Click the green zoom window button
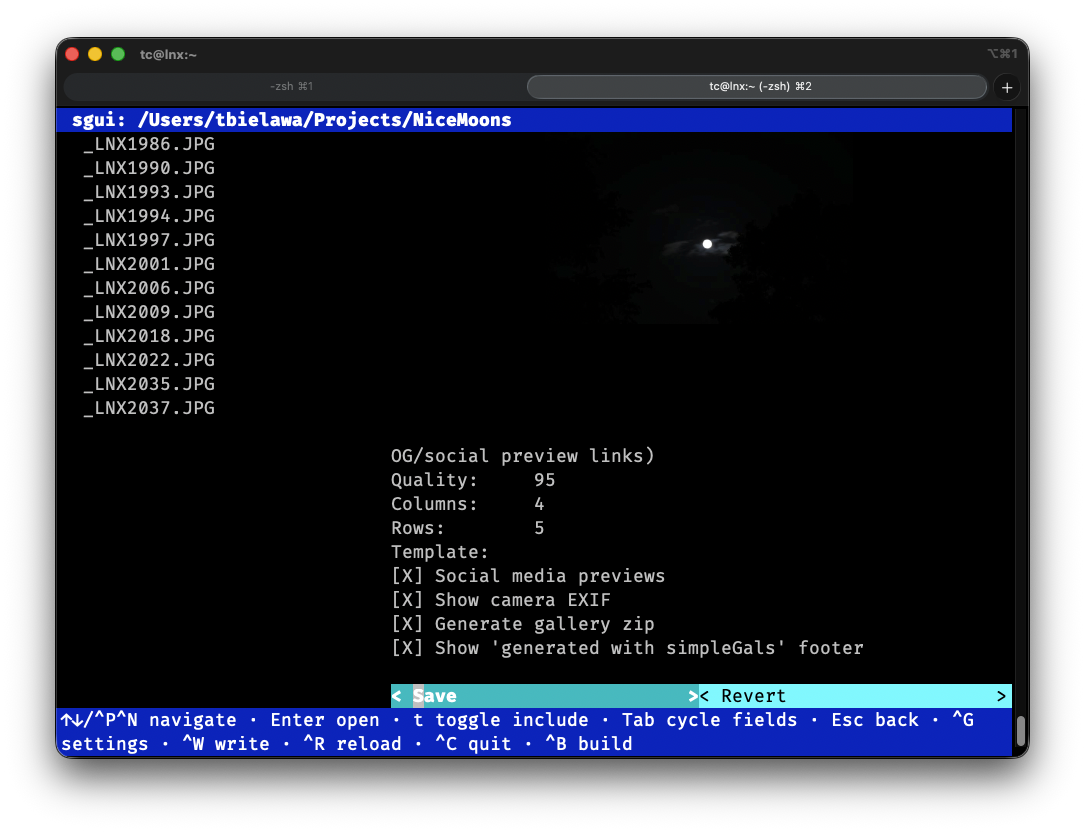This screenshot has height=832, width=1085. pyautogui.click(x=118, y=54)
